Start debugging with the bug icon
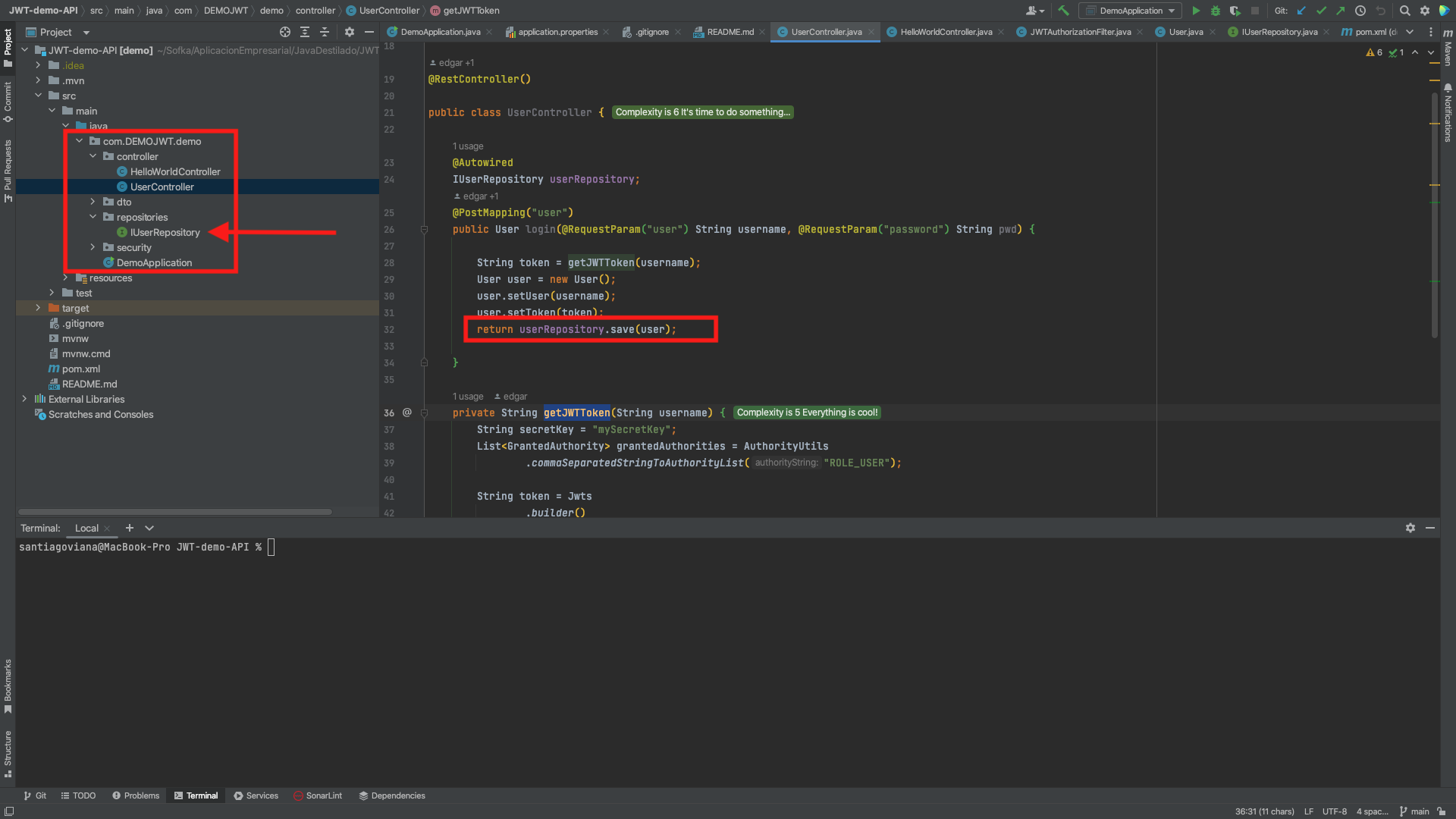Screen dimensions: 1456x819 [1216, 11]
